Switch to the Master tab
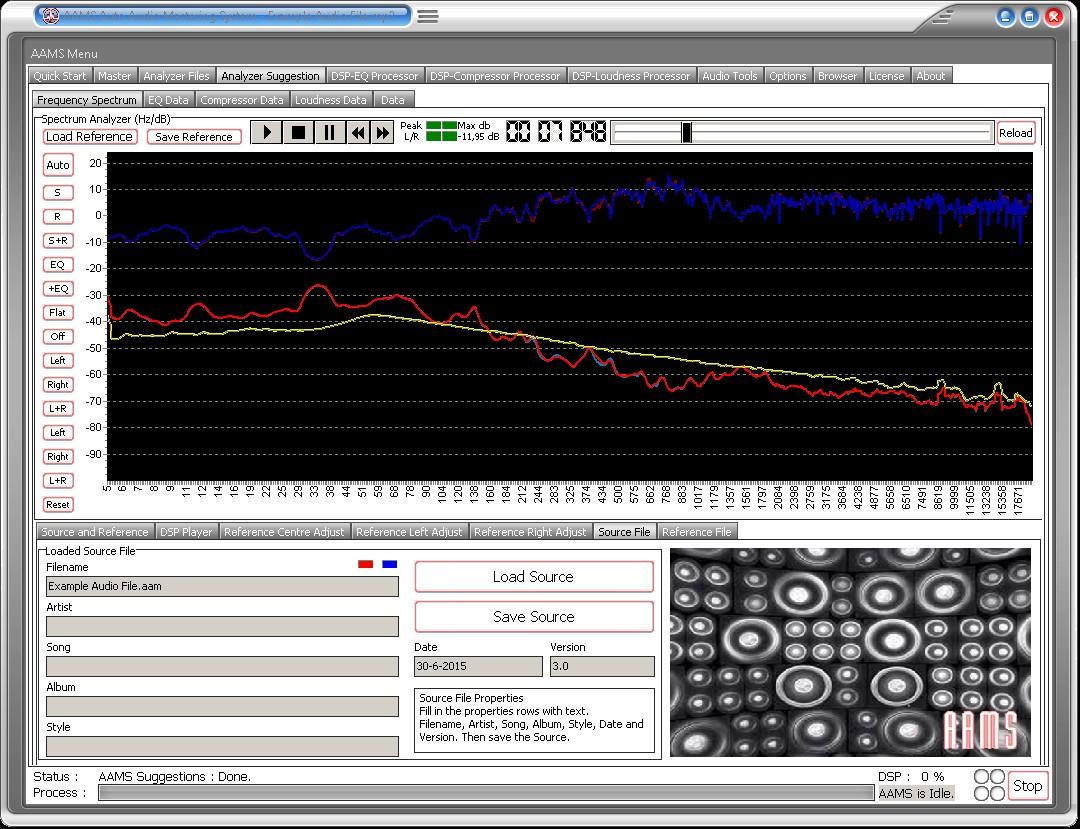 point(114,76)
